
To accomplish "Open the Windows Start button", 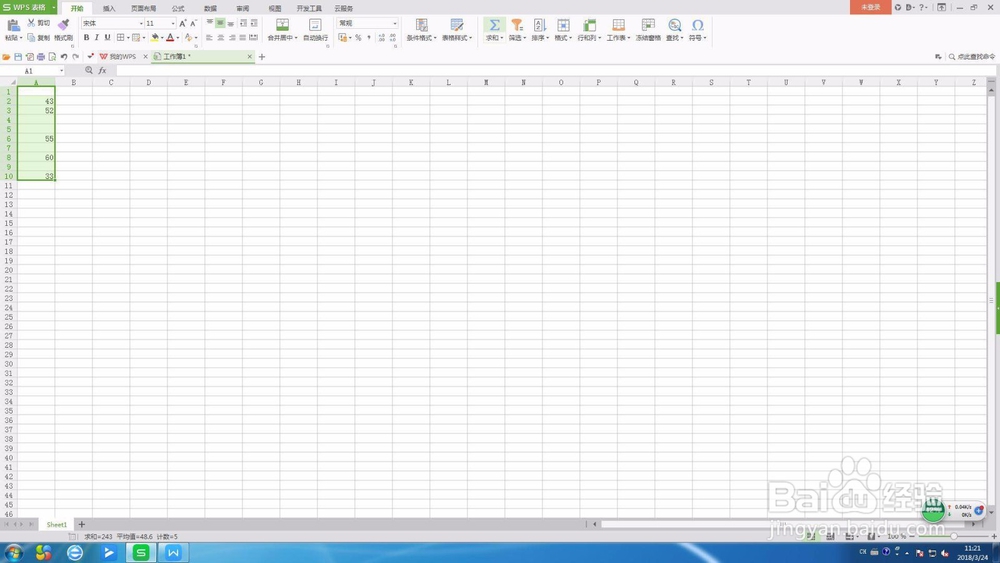I will [x=13, y=552].
